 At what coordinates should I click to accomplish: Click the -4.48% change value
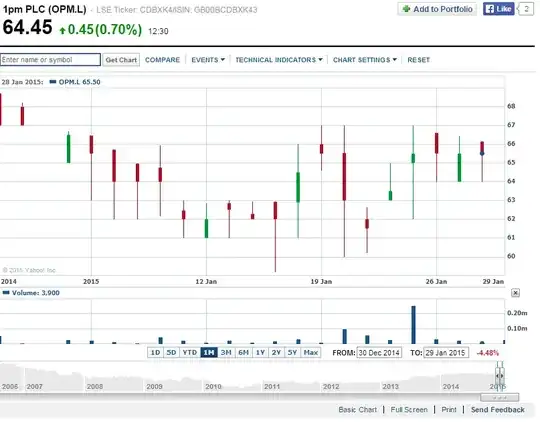tap(488, 353)
